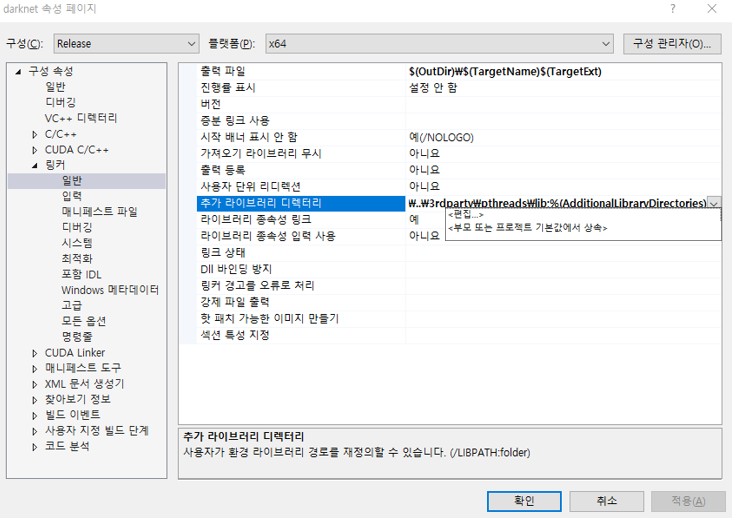This screenshot has height=520, width=736.
Task: Select VC++ 디렉터리 tree item
Action: (x=81, y=118)
